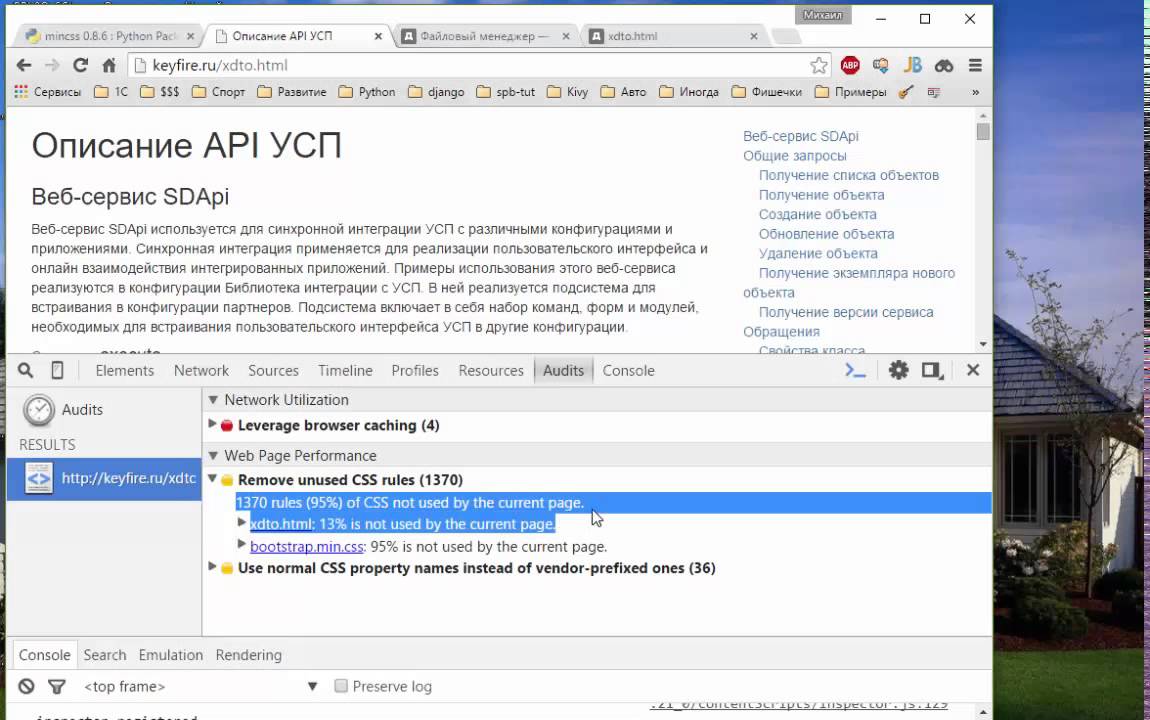Collapse Remove unused CSS rules (1370)
The image size is (1150, 720).
click(212, 479)
